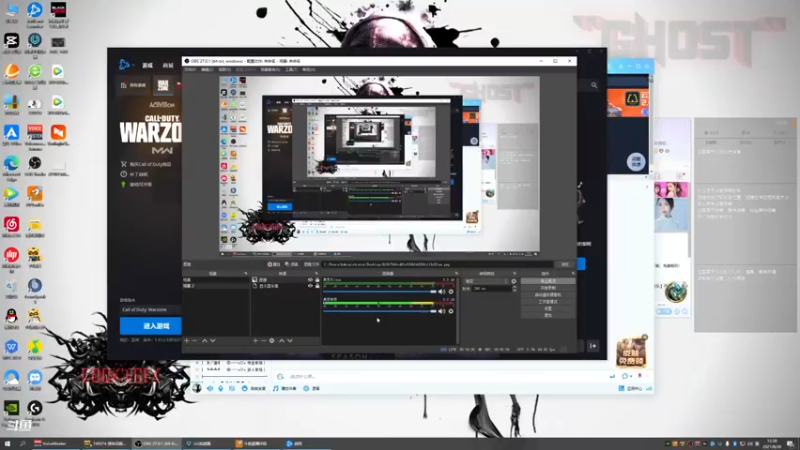Click the Filters button on the source toolbar

291,264
